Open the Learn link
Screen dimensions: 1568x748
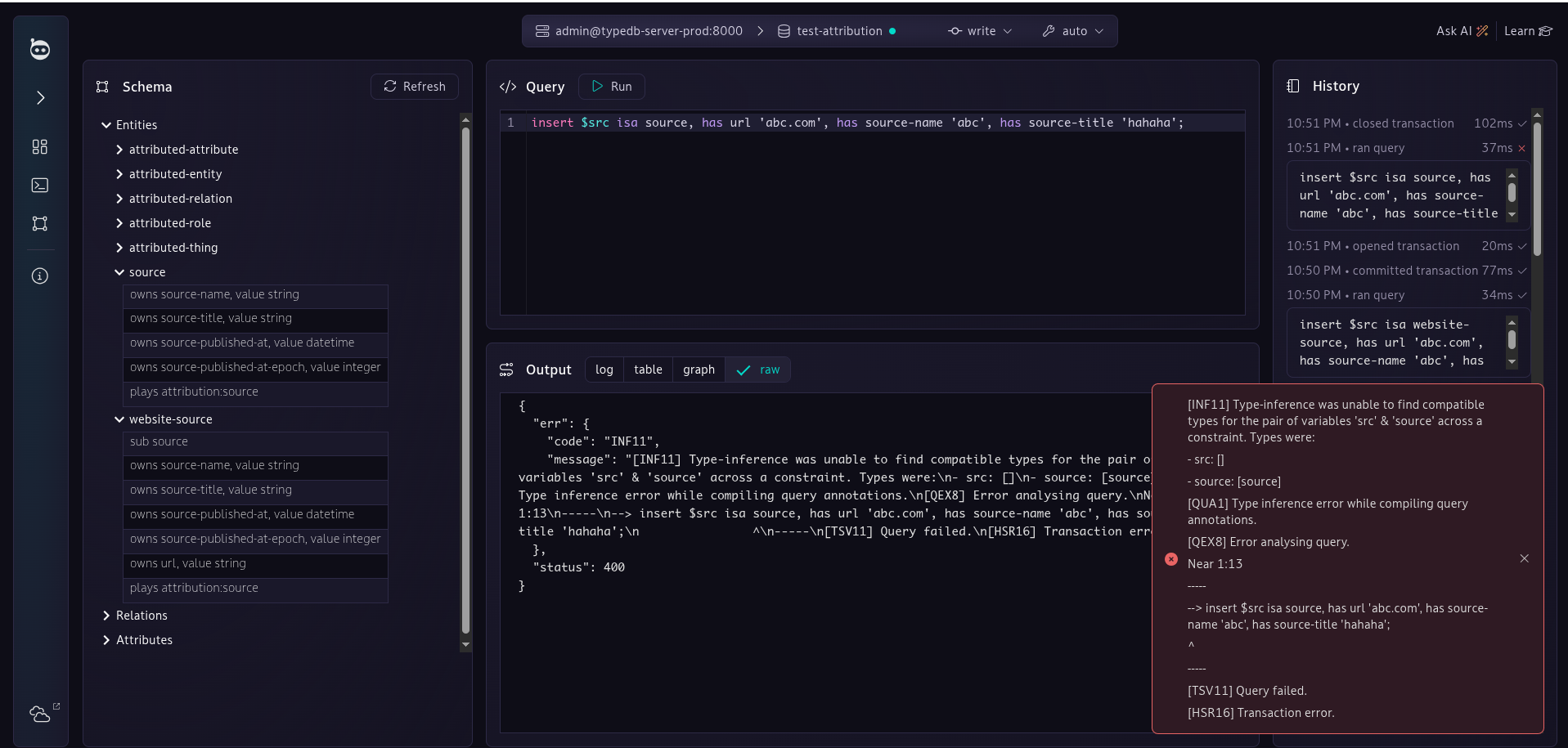point(1528,31)
